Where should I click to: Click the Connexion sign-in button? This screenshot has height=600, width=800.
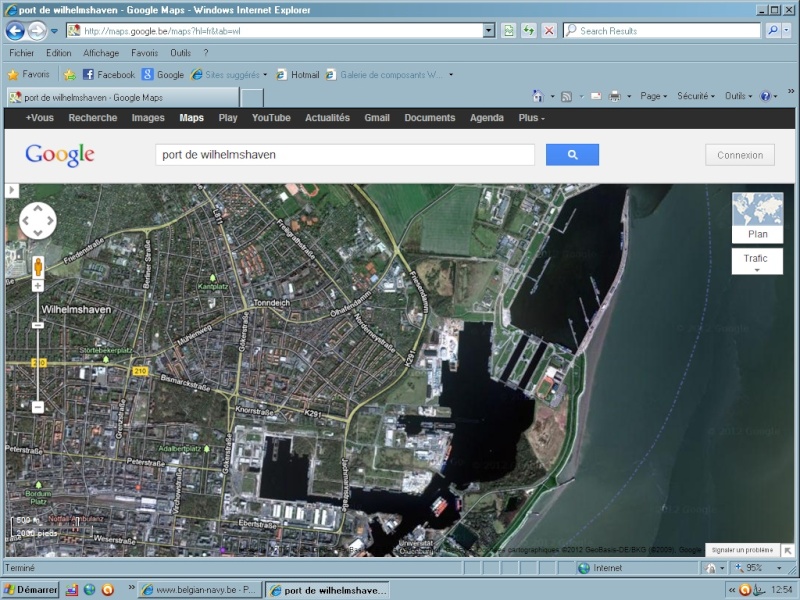[x=740, y=155]
